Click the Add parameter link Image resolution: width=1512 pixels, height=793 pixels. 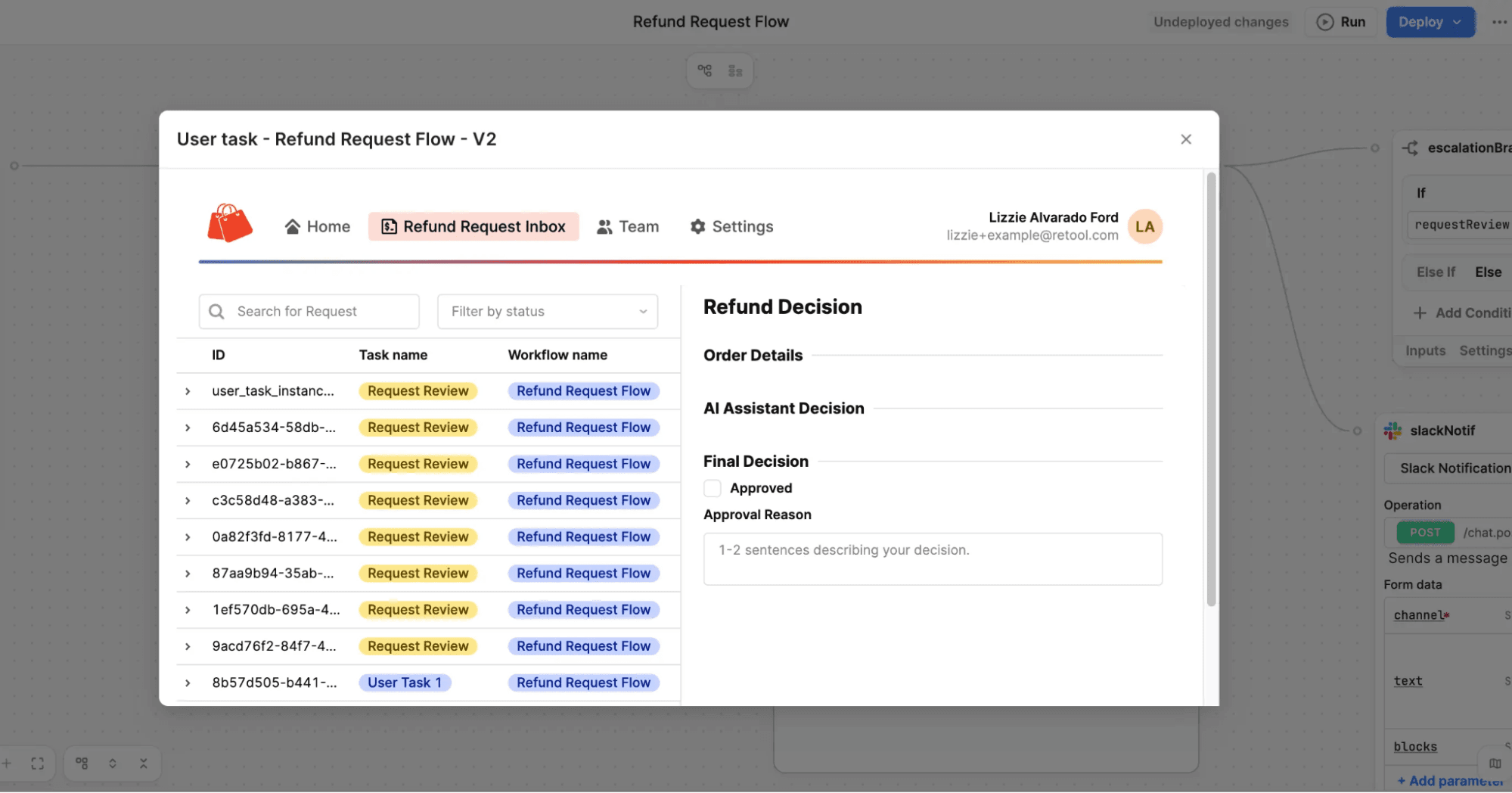pos(1450,780)
